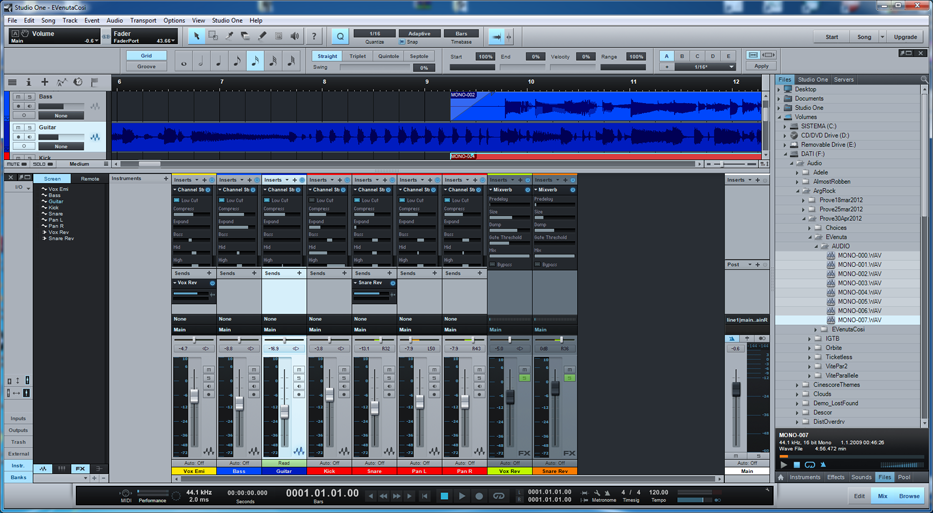Select the Arrow tool in the toolbar

[x=197, y=36]
